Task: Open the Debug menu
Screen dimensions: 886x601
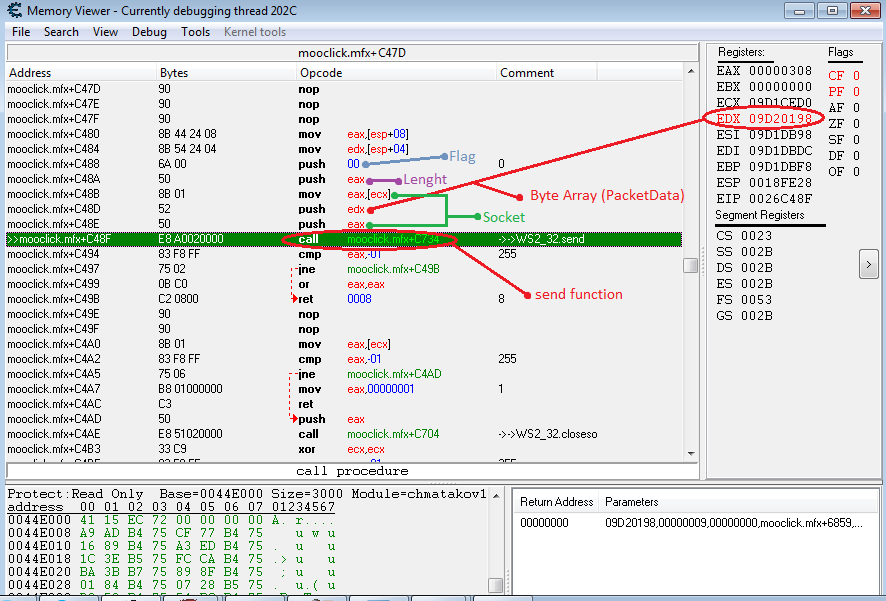Action: tap(149, 32)
